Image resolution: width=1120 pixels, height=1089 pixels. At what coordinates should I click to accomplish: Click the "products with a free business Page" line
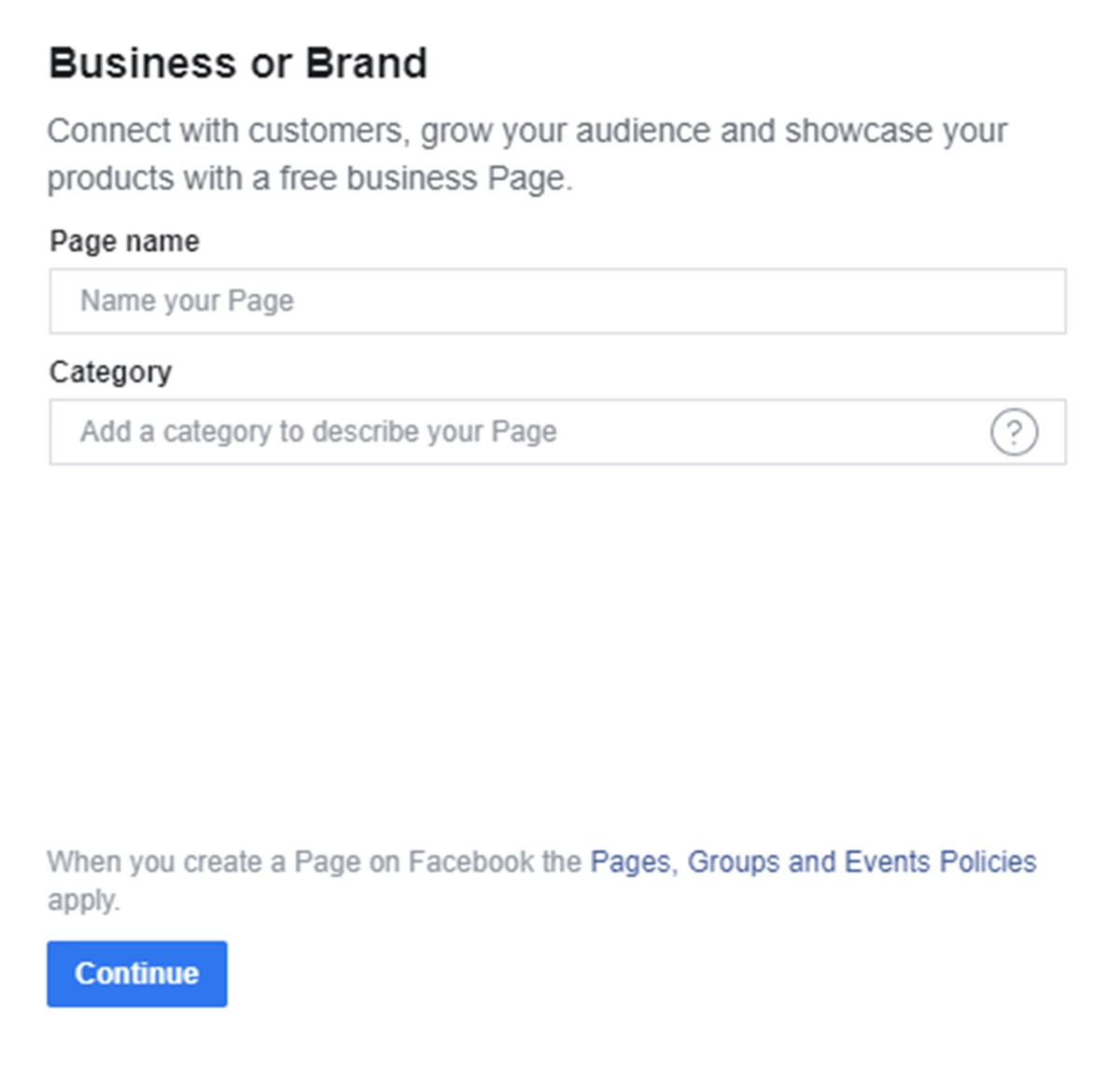(309, 178)
